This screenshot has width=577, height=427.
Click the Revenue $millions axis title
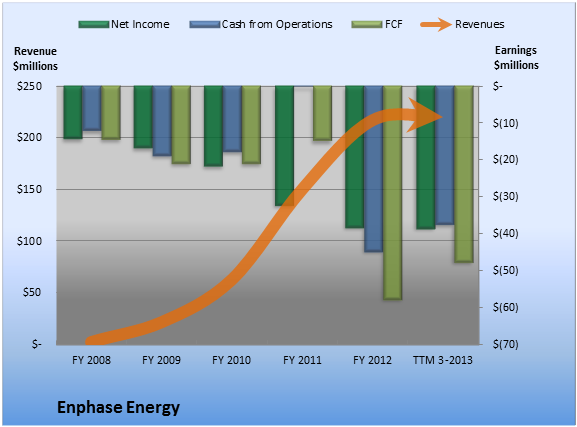(35, 59)
